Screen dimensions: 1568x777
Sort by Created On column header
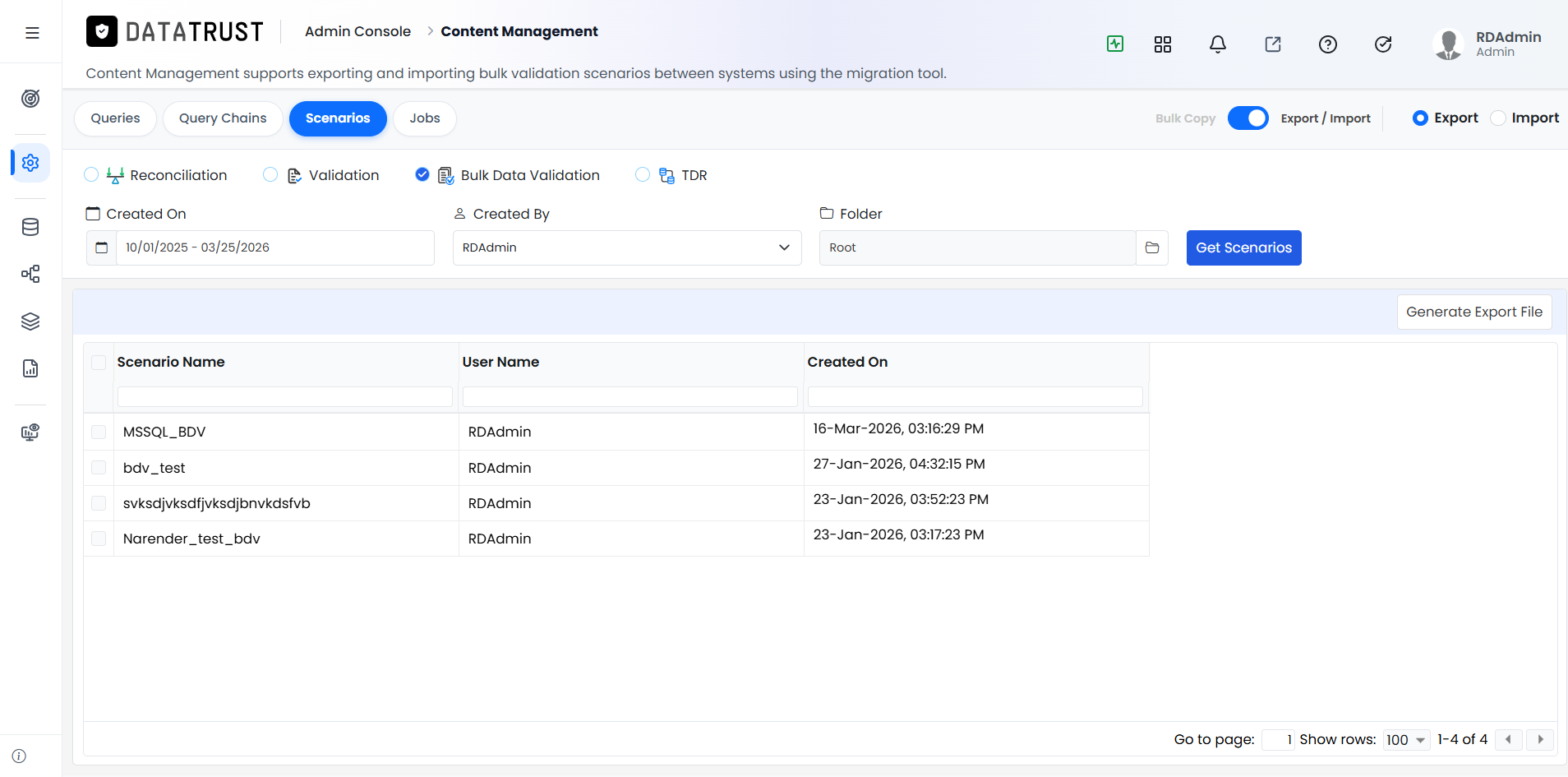847,362
